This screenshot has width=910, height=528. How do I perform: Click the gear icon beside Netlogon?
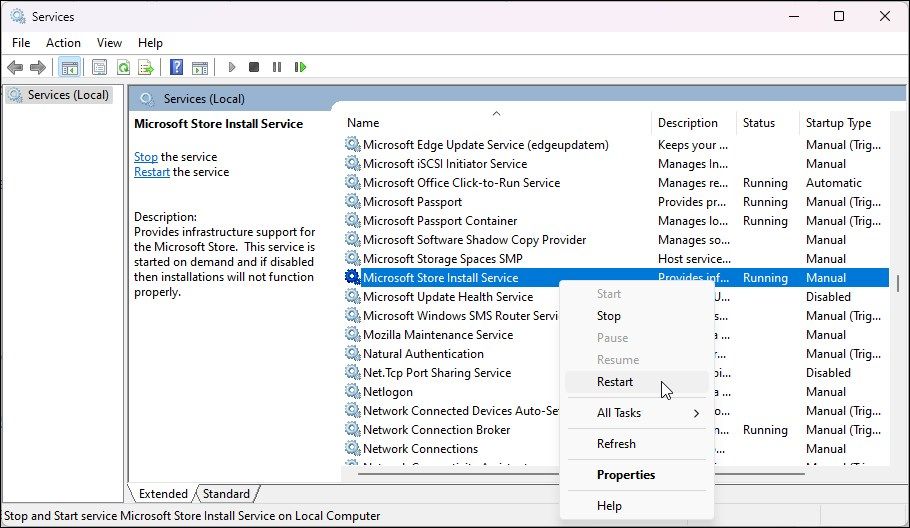coord(352,392)
